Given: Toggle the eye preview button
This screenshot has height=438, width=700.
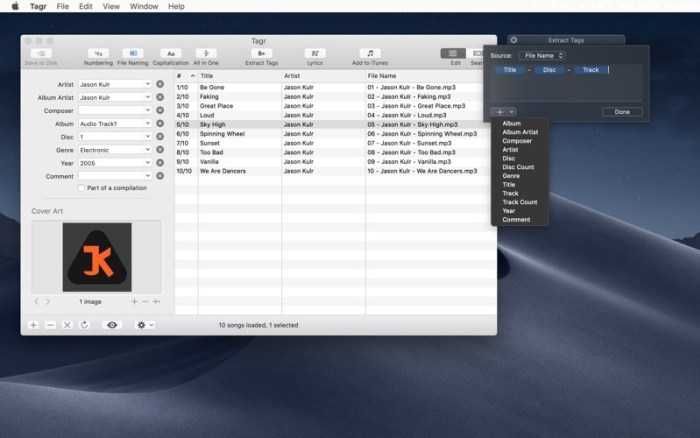Looking at the screenshot, I should point(112,325).
